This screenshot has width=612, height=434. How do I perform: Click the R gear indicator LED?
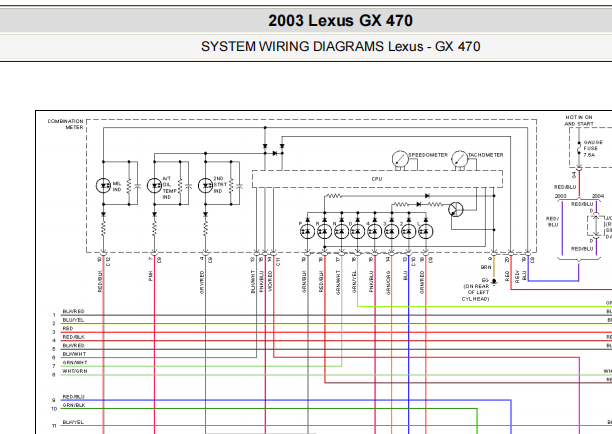pos(324,232)
